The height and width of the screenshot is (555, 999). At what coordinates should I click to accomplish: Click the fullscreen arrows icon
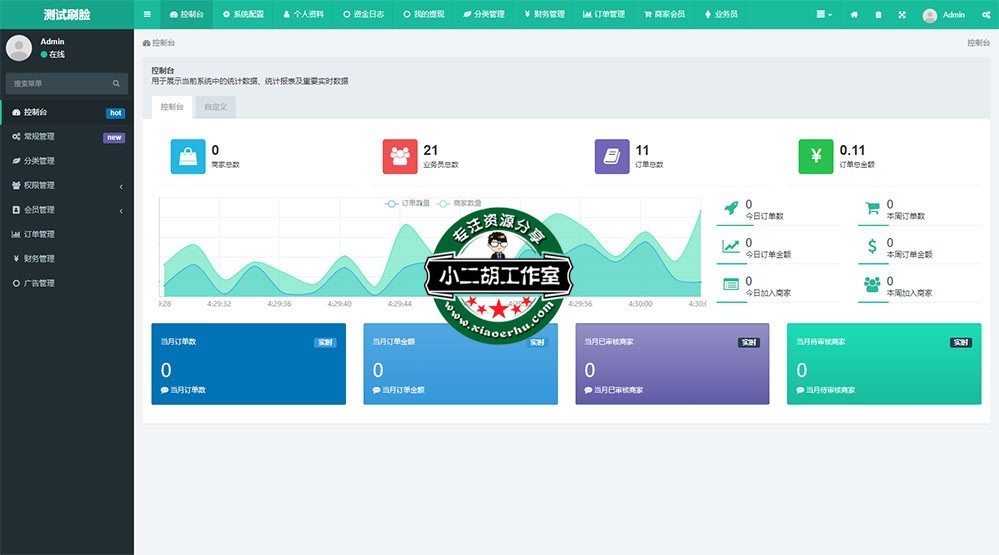(x=902, y=15)
